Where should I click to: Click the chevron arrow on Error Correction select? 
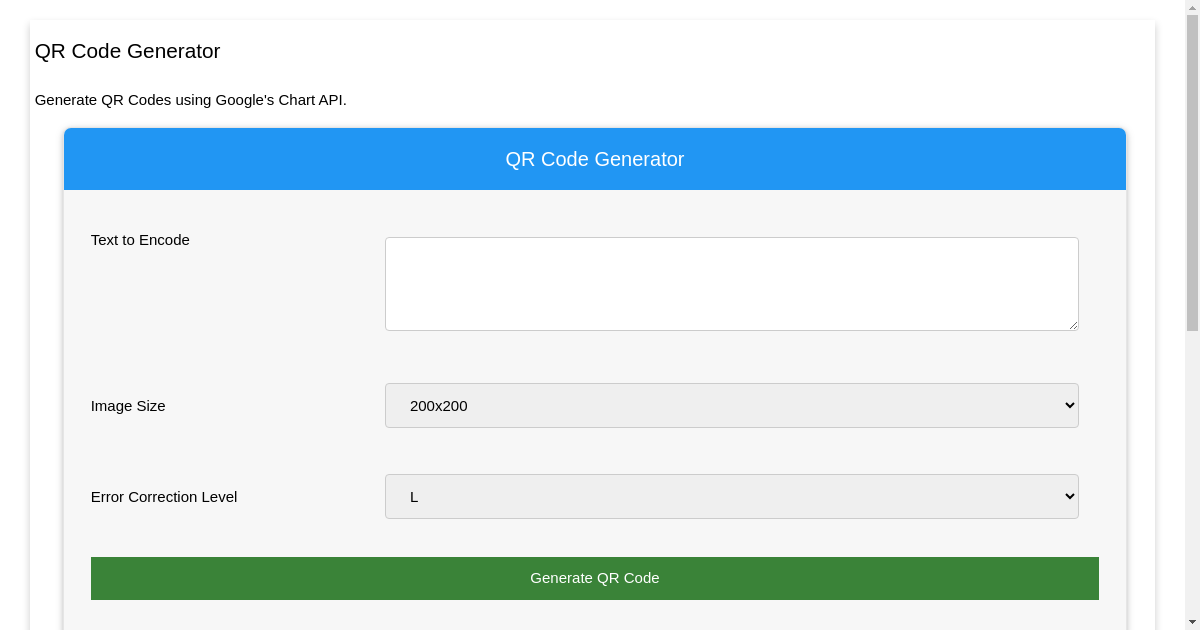pos(1069,496)
